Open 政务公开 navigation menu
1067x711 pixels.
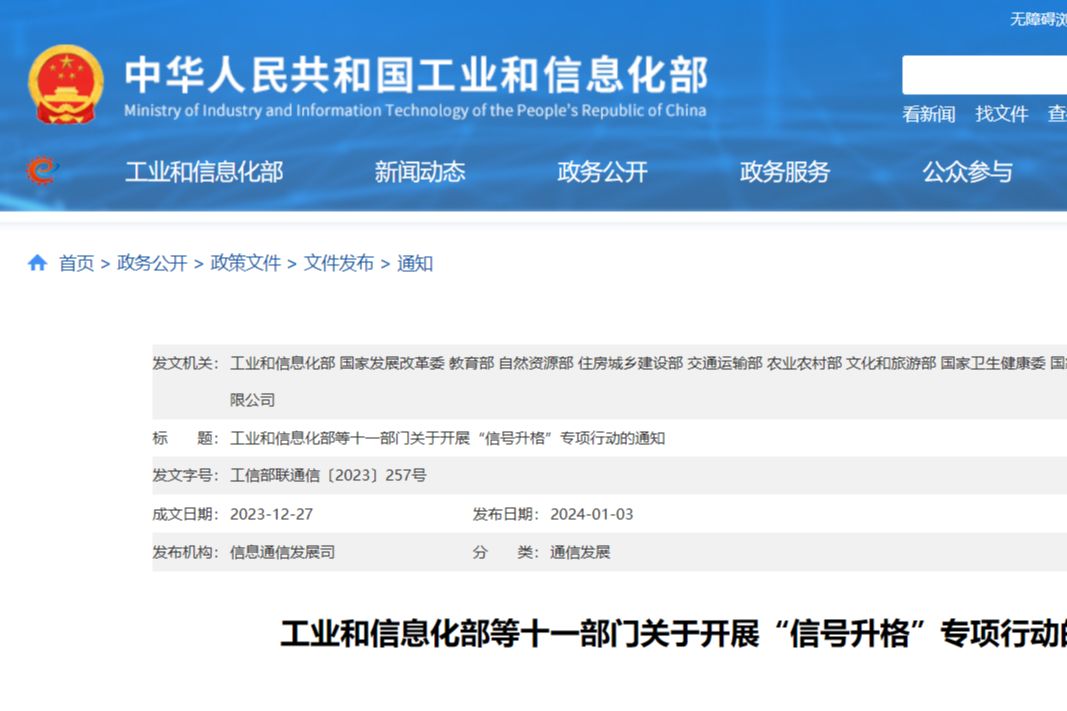point(602,172)
